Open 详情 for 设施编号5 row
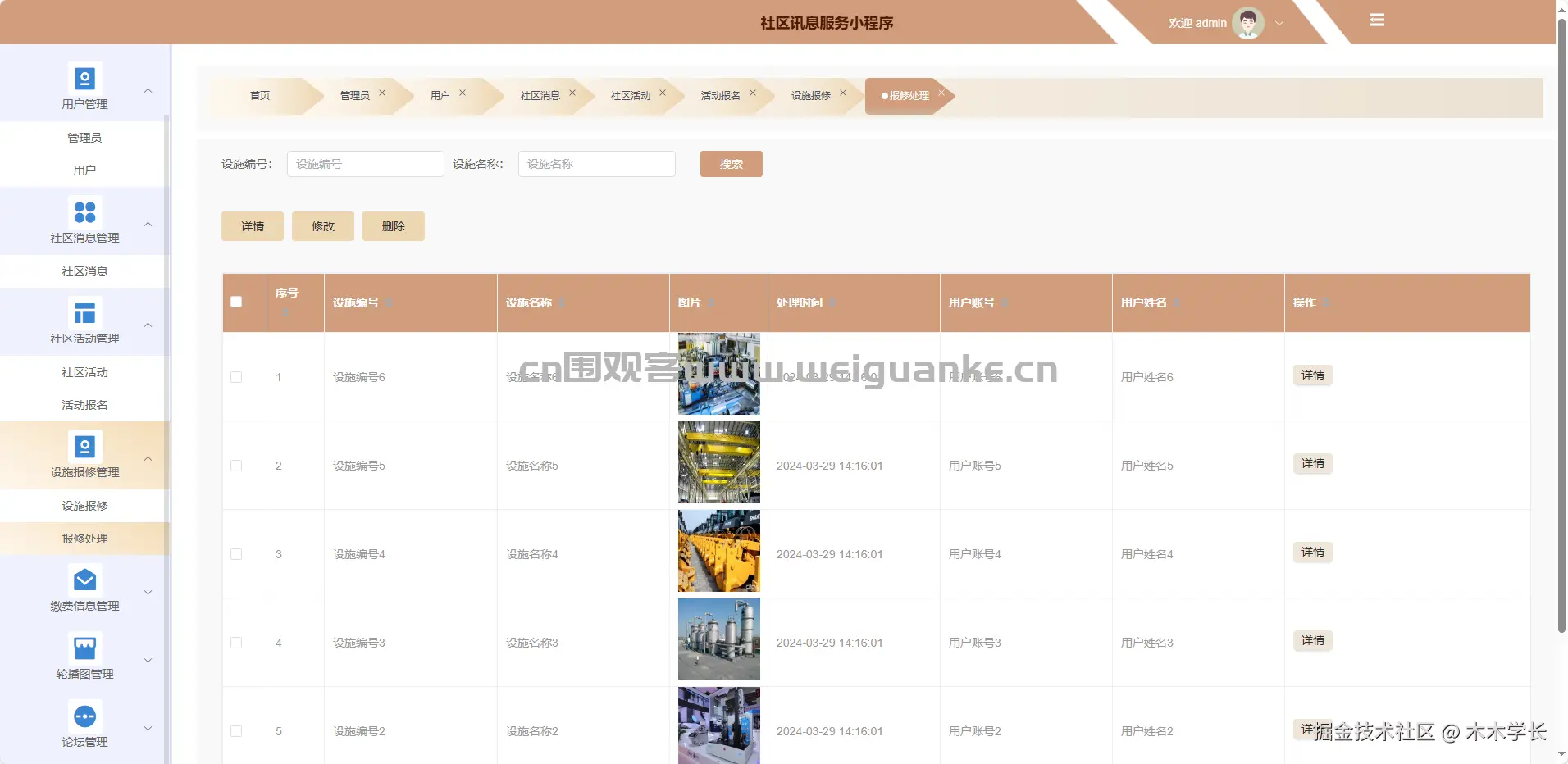The image size is (1568, 764). (1313, 463)
